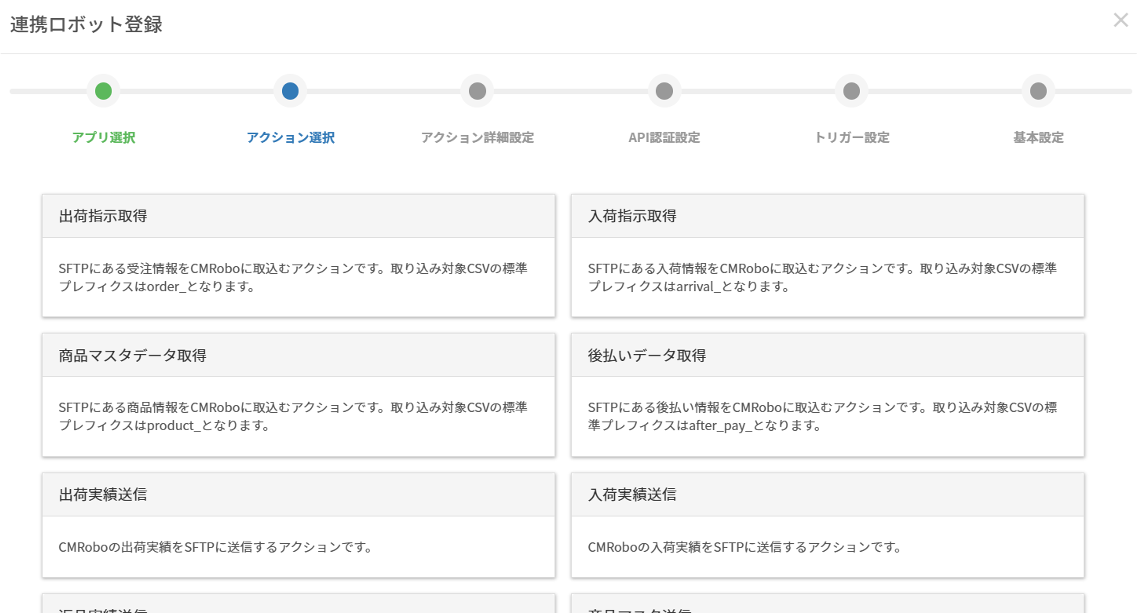1137x613 pixels.
Task: Click the product_ prefix description text
Action: (293, 416)
